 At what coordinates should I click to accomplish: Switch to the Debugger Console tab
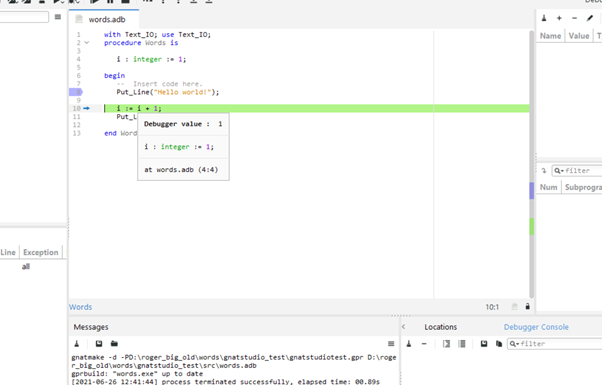(x=536, y=327)
